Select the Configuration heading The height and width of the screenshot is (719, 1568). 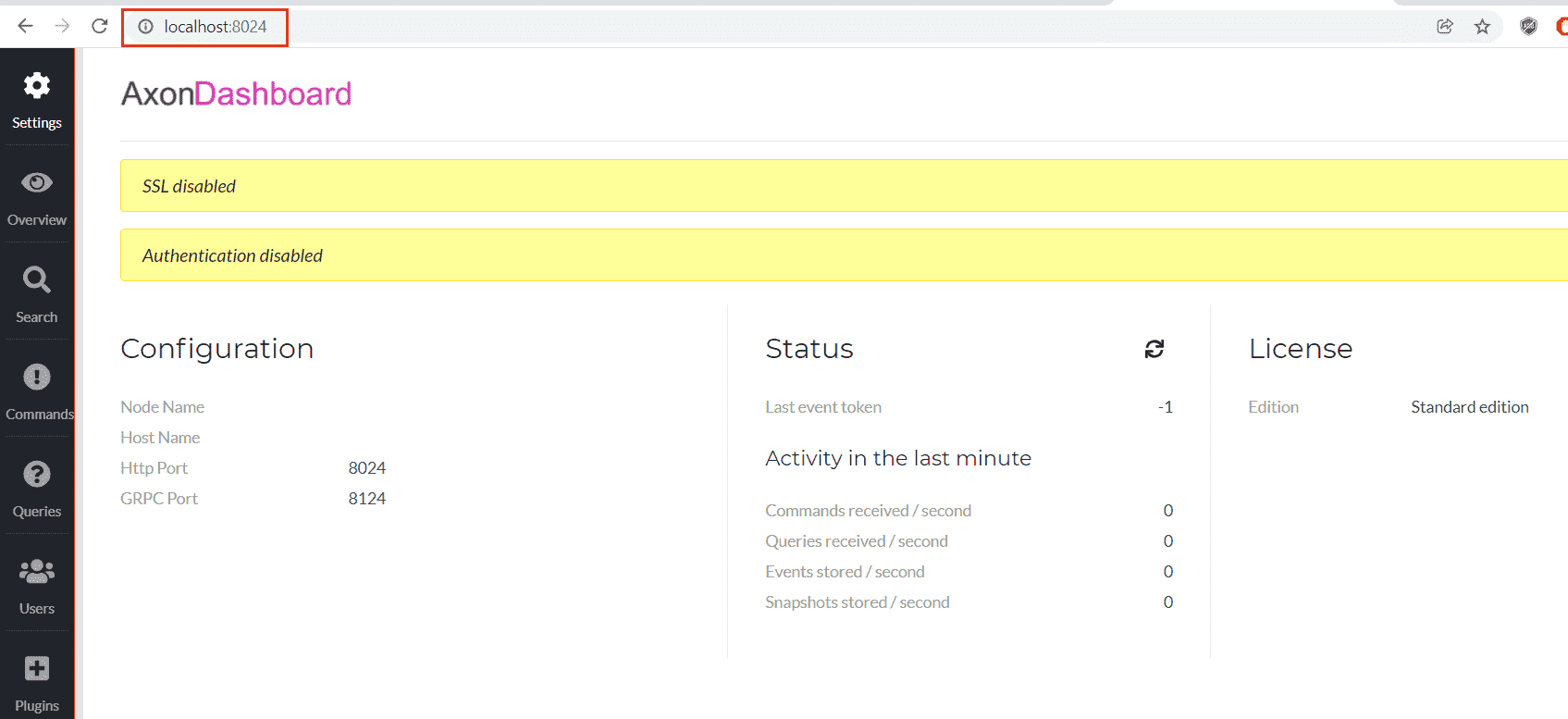[217, 349]
